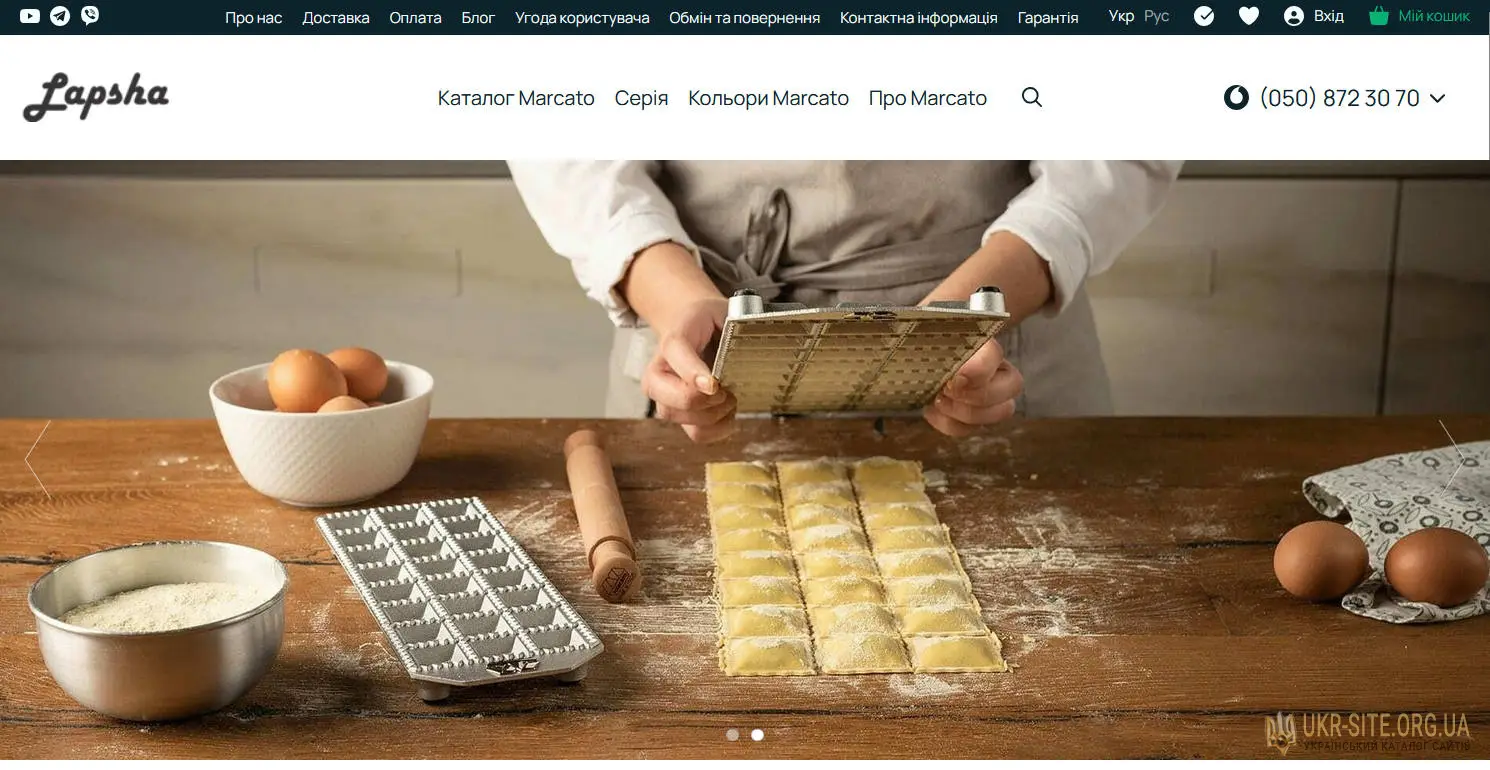
Task: Open the YouTube channel icon
Action: (30, 16)
